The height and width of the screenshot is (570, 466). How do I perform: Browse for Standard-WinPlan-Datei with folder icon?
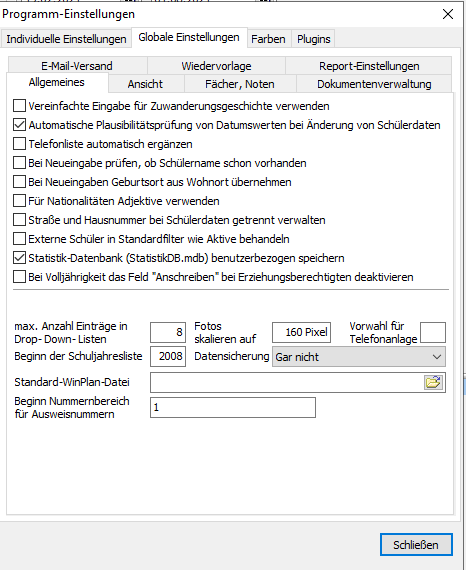tap(433, 382)
